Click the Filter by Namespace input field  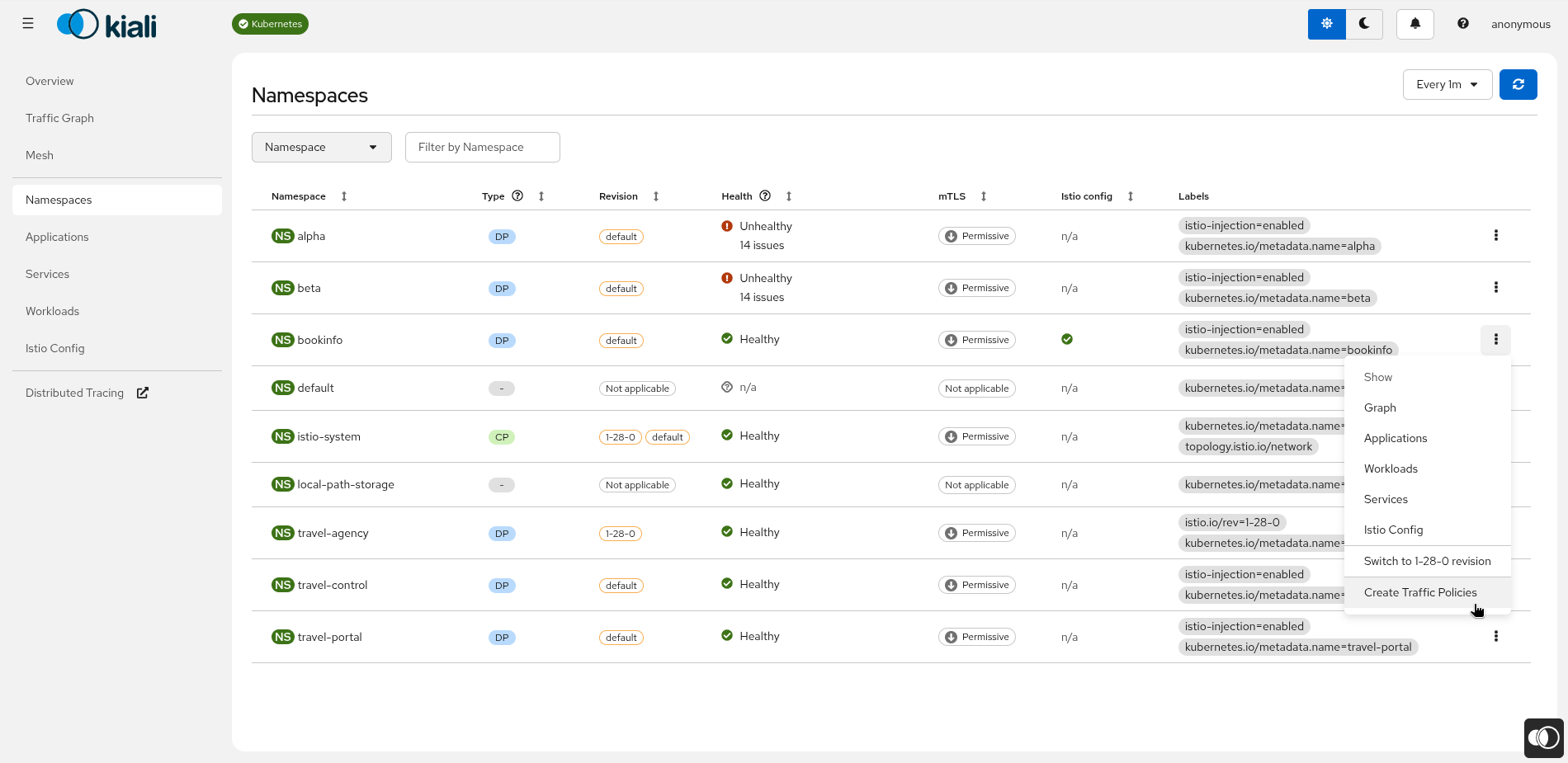click(x=482, y=147)
